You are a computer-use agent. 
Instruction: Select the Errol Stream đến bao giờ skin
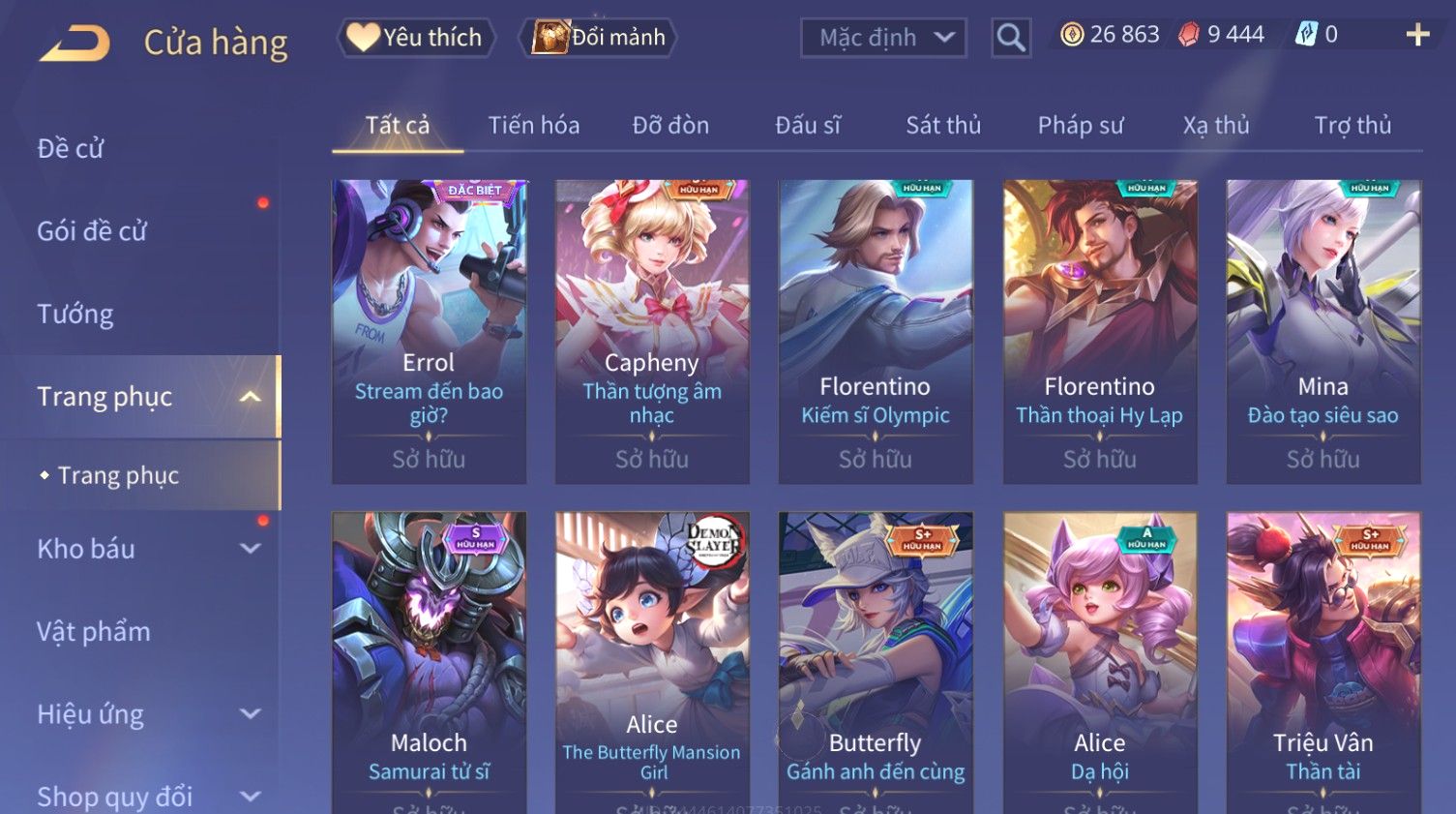click(429, 331)
